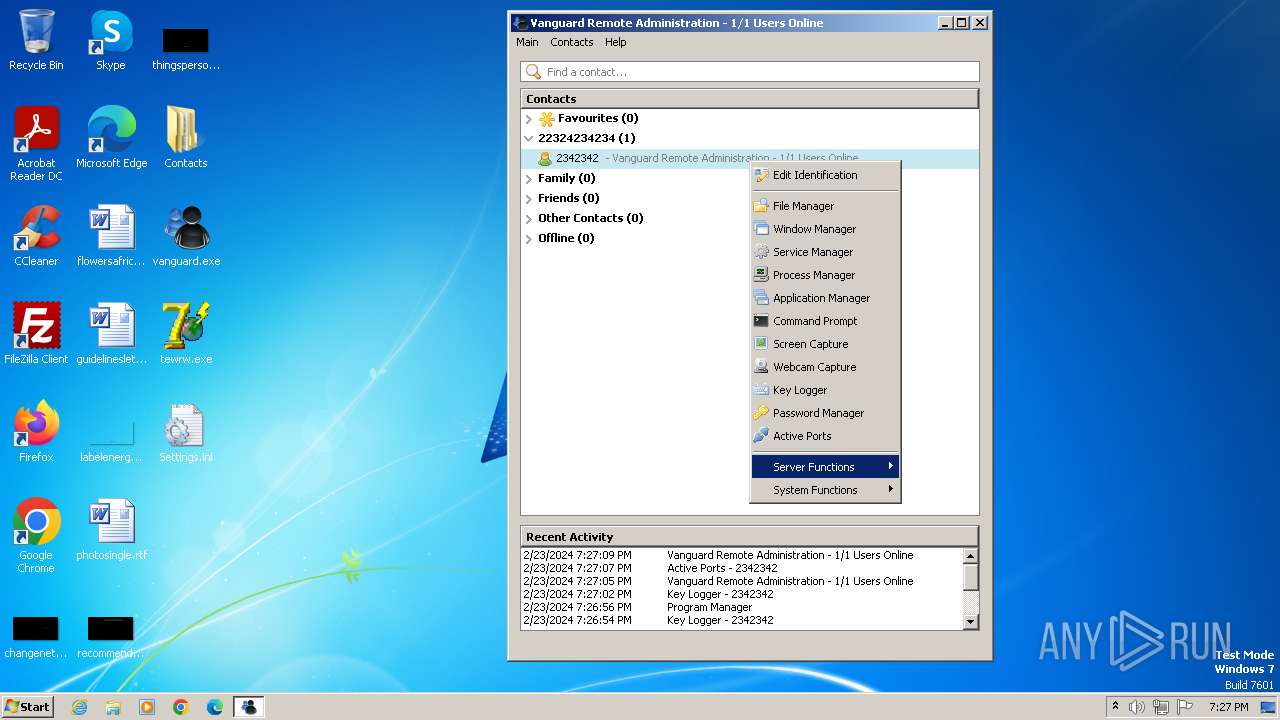1280x720 pixels.
Task: Open the Main menu
Action: click(x=527, y=42)
